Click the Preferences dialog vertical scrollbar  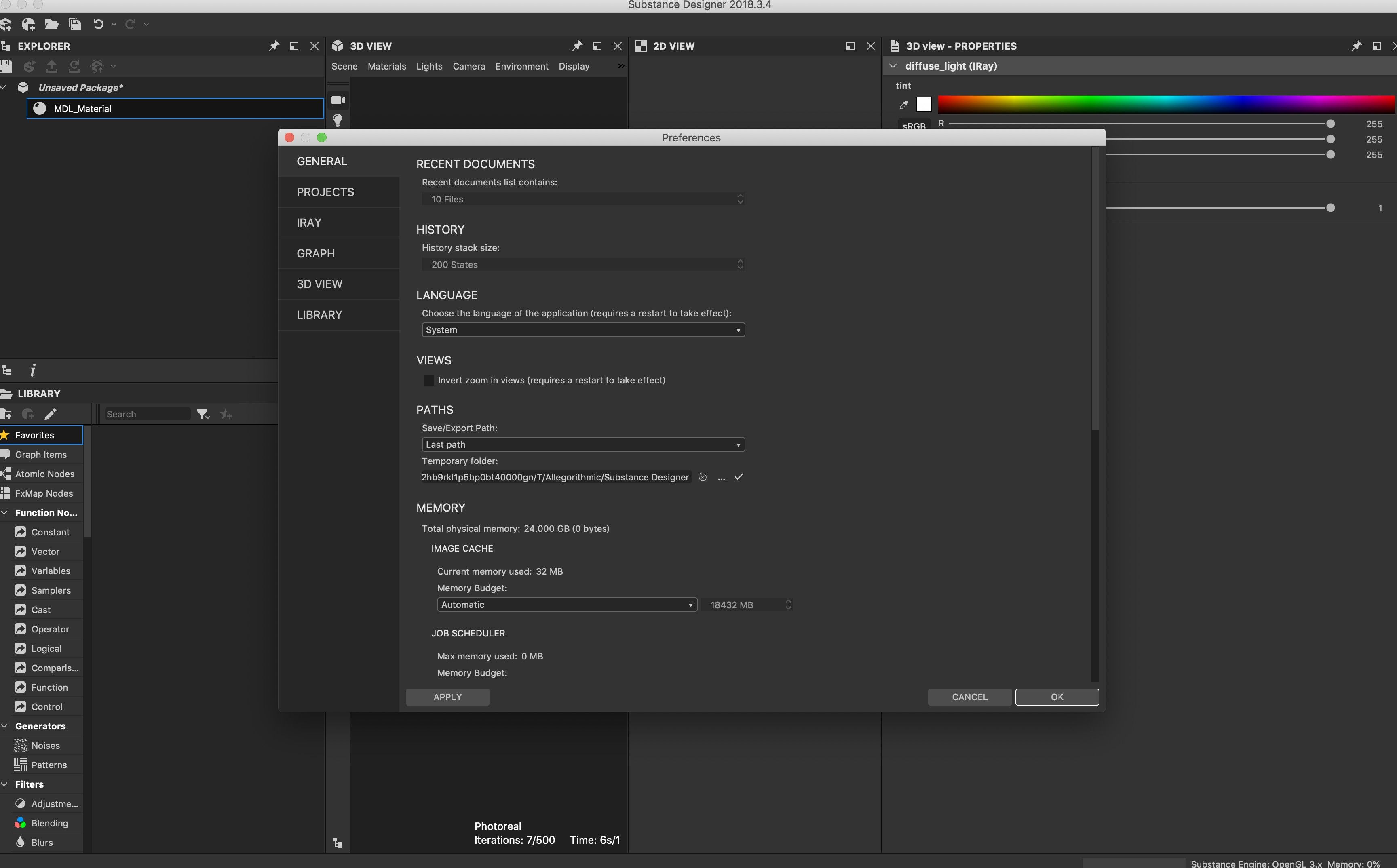1095,289
